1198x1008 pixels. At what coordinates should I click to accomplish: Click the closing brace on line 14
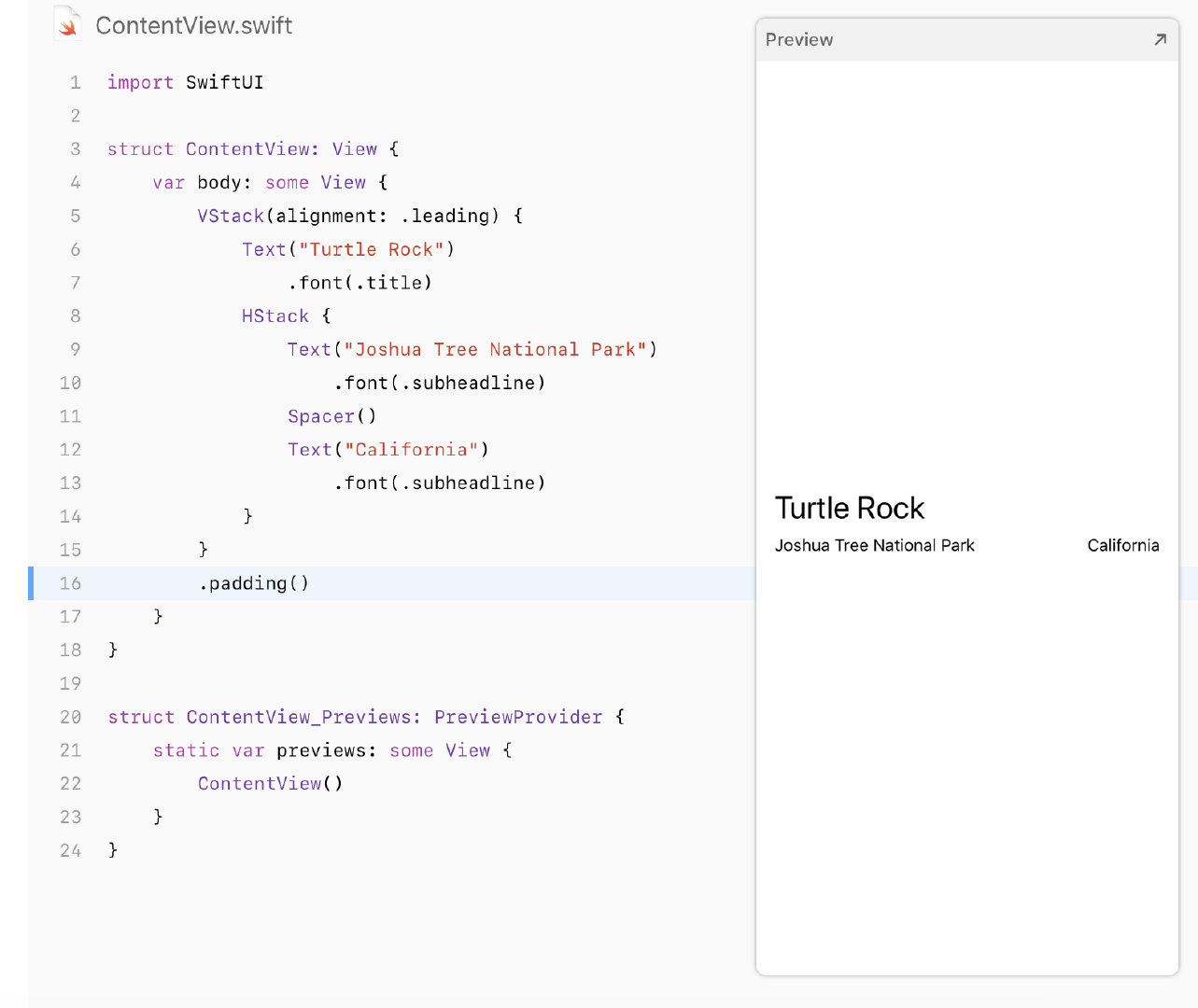247,516
